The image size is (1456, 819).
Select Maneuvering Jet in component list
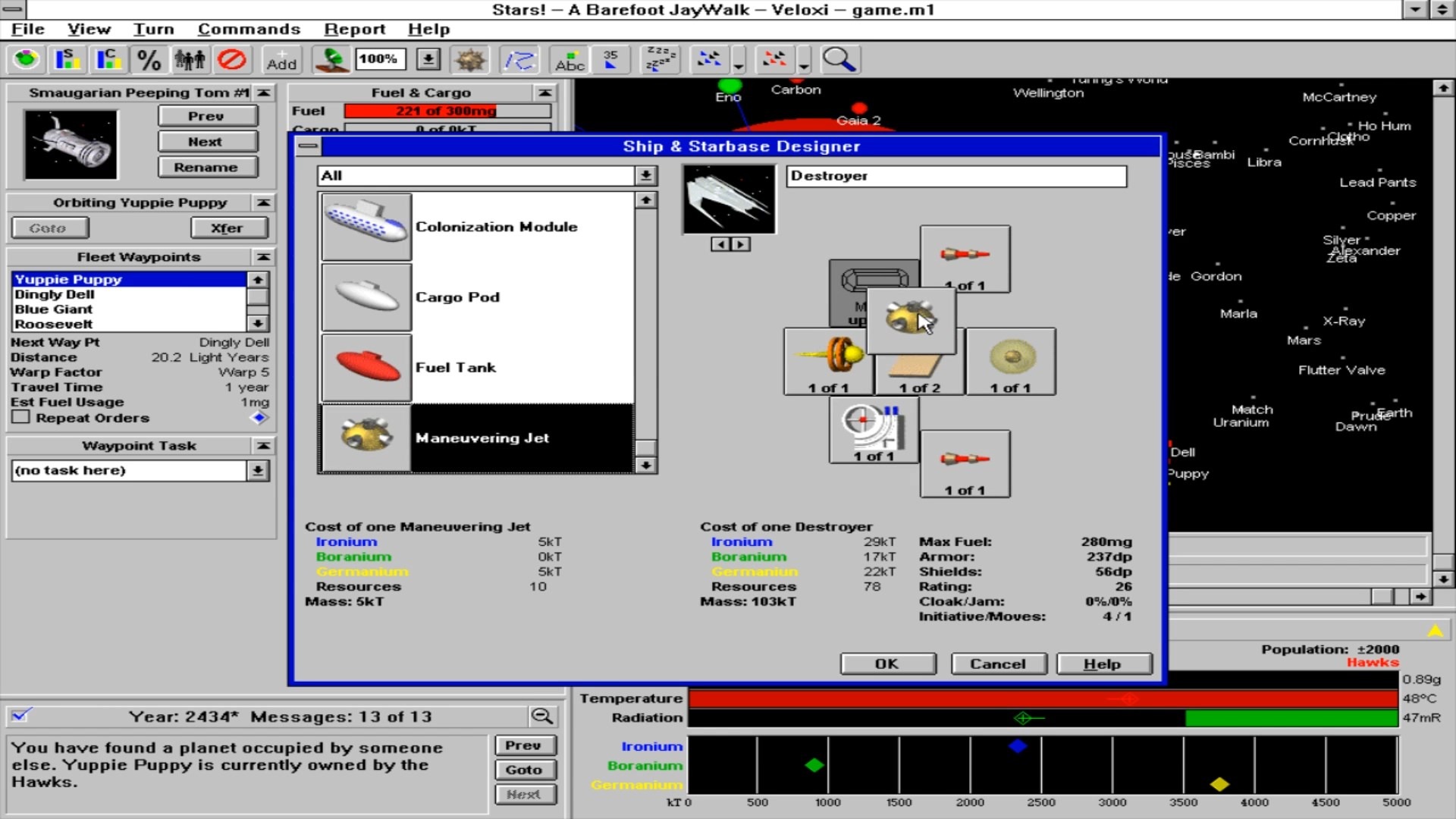coord(478,438)
